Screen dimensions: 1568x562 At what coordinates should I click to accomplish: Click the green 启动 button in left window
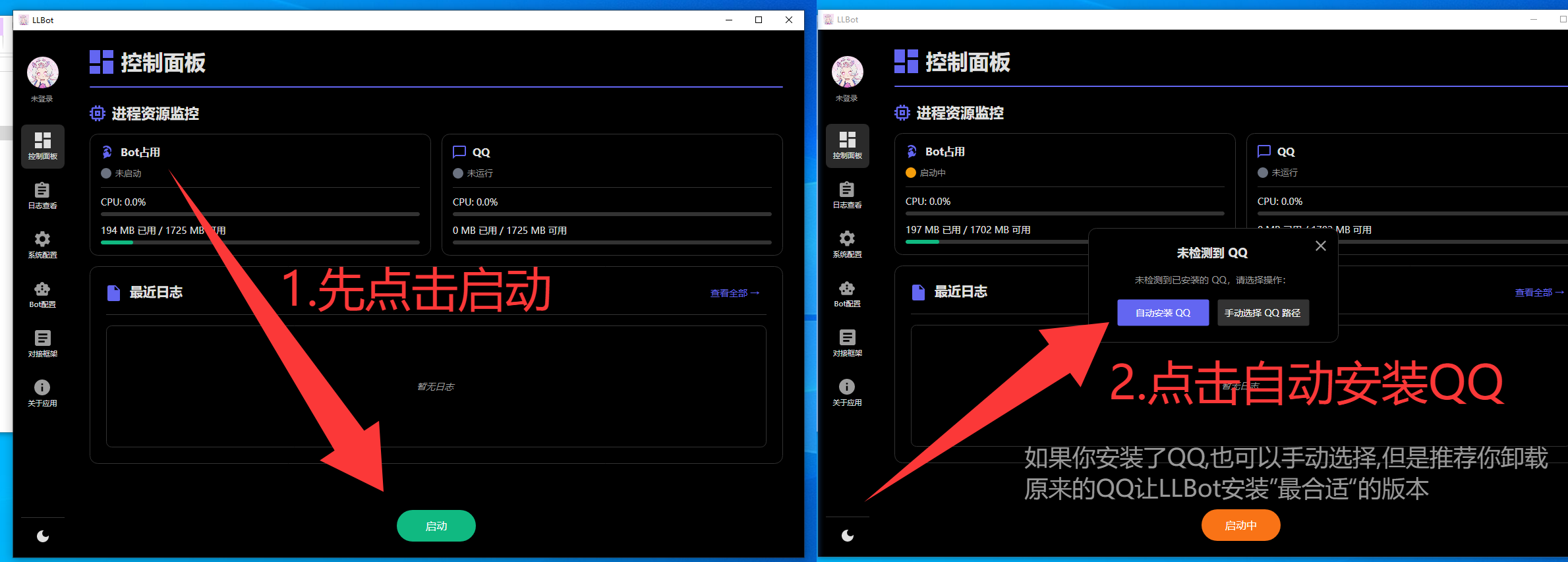click(x=436, y=526)
